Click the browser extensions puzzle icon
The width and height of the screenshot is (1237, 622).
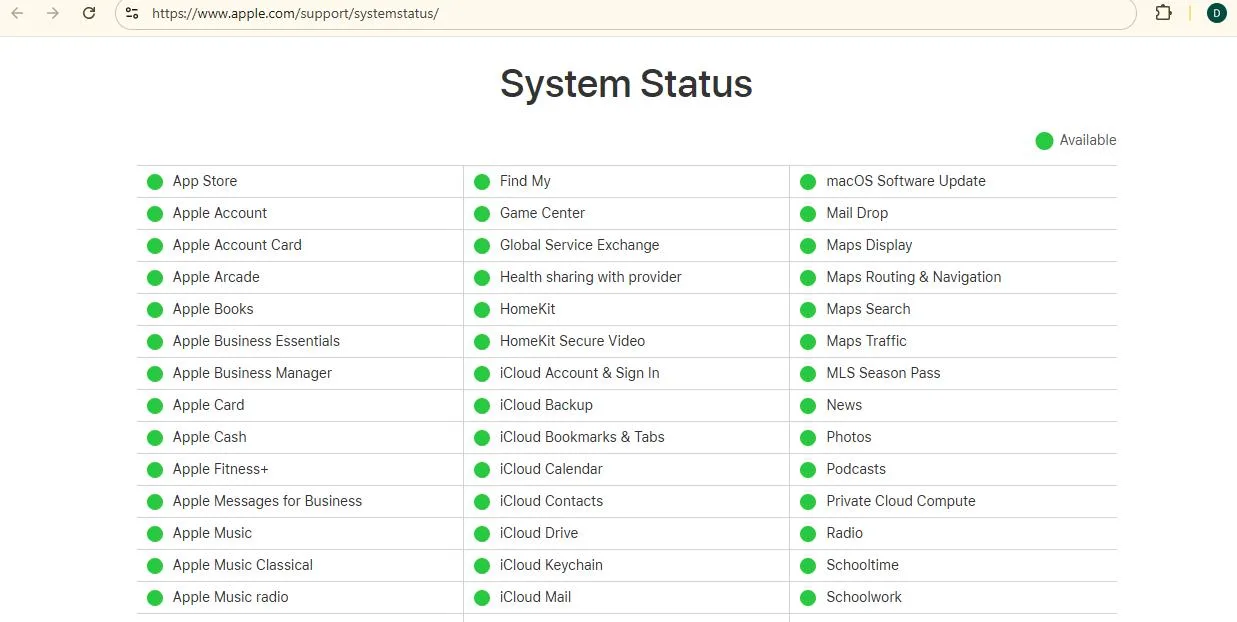point(1163,13)
